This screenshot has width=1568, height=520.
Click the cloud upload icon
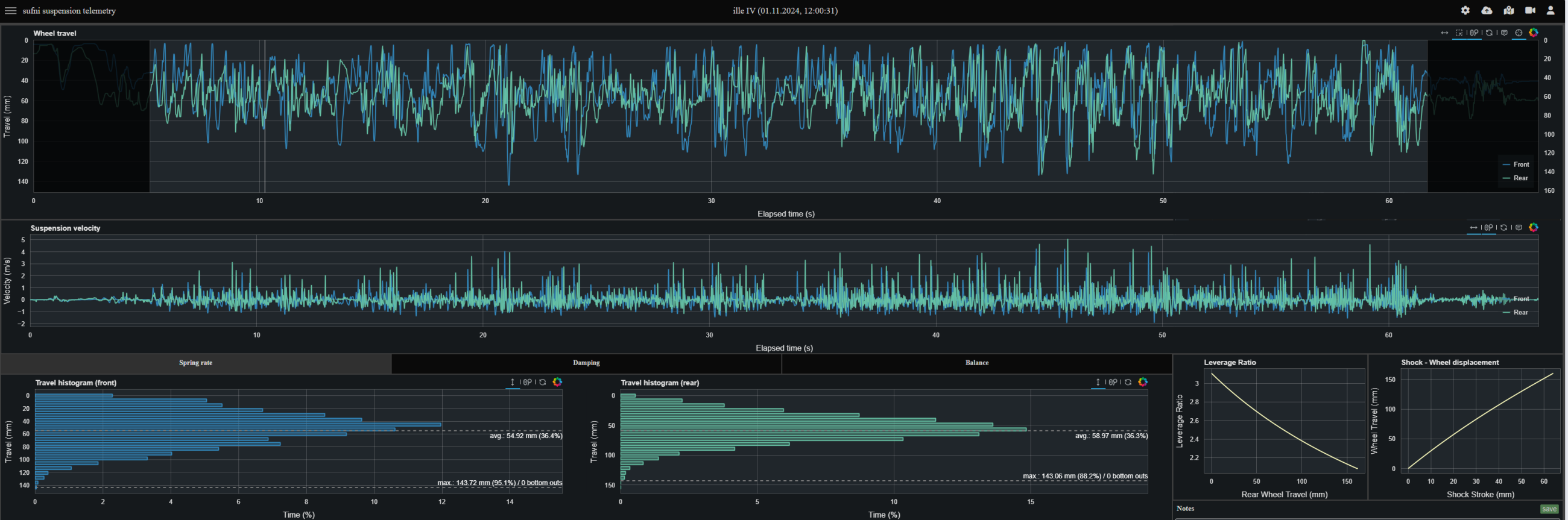pyautogui.click(x=1487, y=10)
